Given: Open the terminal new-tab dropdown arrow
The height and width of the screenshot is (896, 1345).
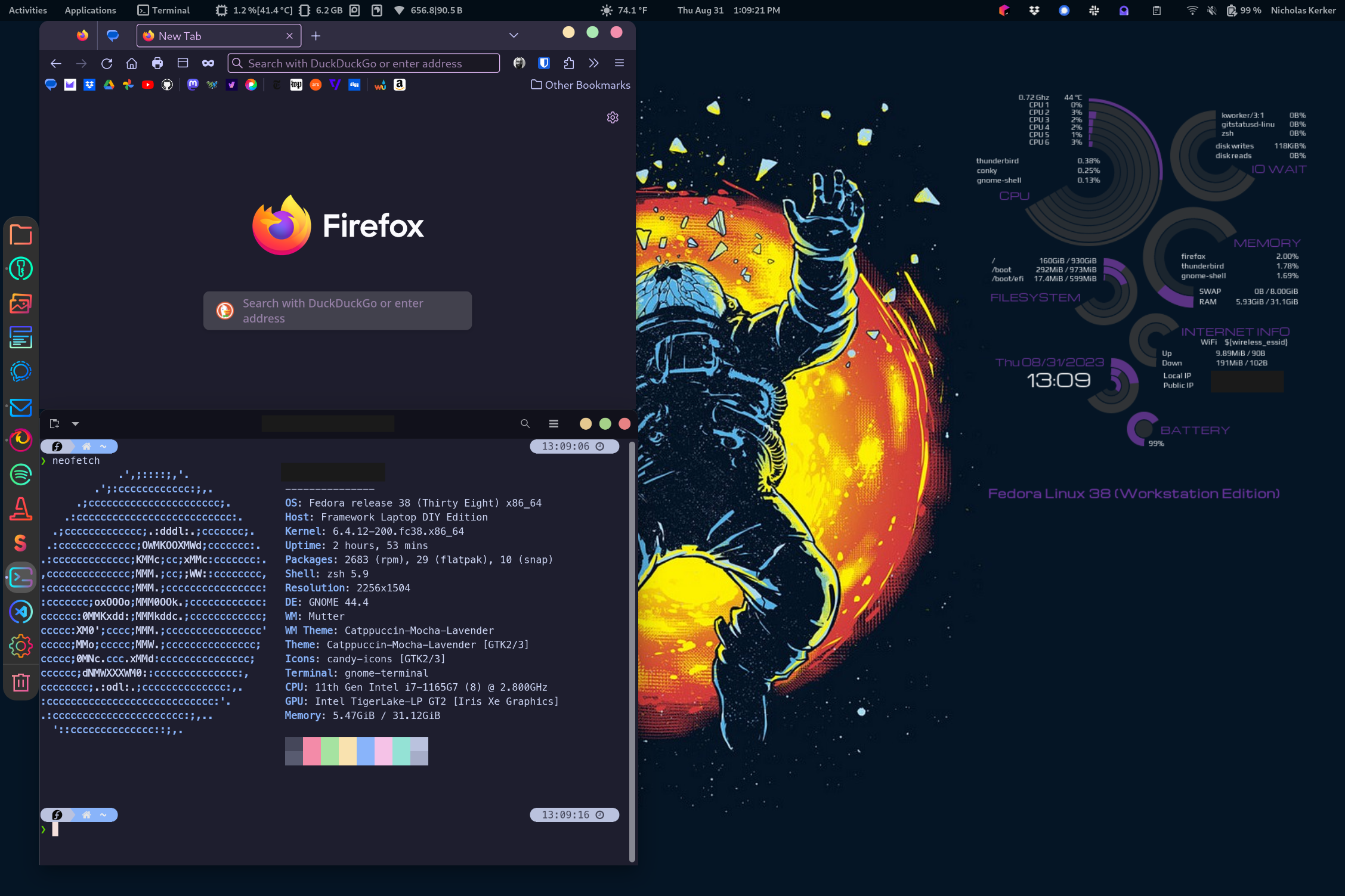Looking at the screenshot, I should (75, 423).
